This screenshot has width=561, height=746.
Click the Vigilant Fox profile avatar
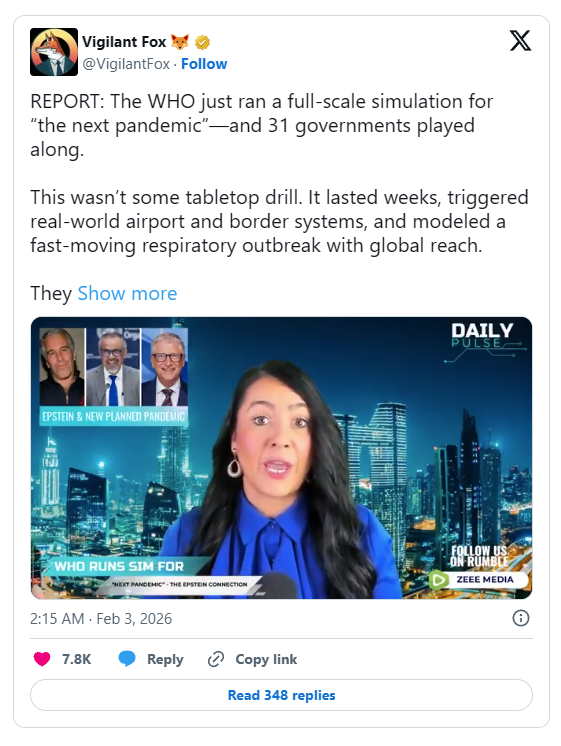(54, 52)
